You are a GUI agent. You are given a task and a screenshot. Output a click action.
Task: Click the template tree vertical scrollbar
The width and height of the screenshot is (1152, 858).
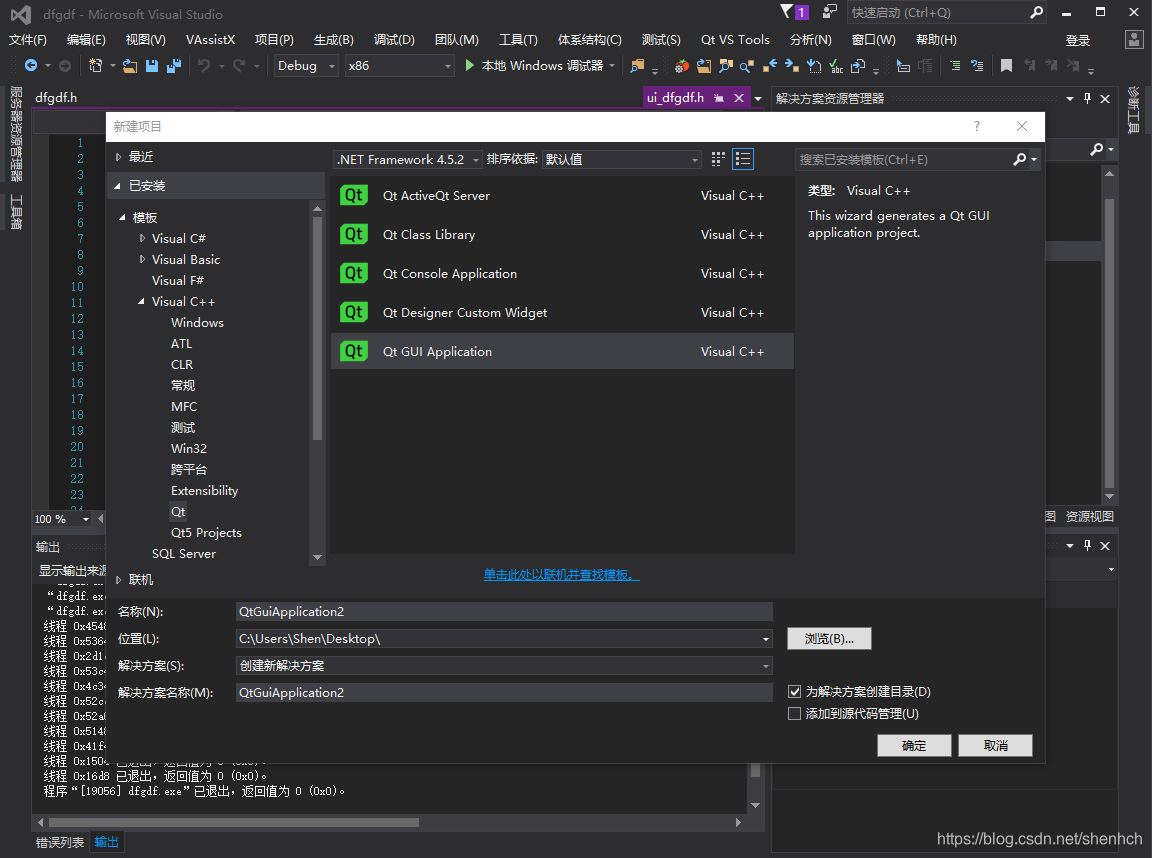pyautogui.click(x=317, y=328)
